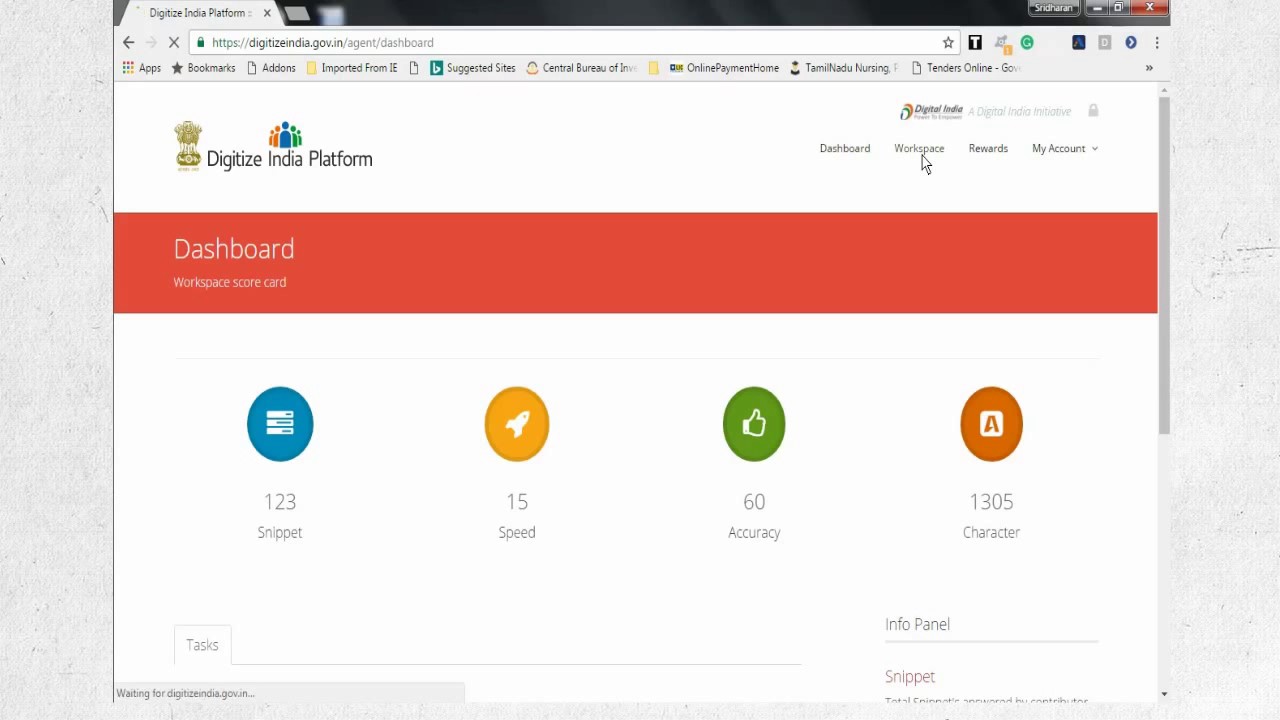Viewport: 1280px width, 720px height.
Task: Open Imported From IE bookmark folder
Action: pos(352,68)
